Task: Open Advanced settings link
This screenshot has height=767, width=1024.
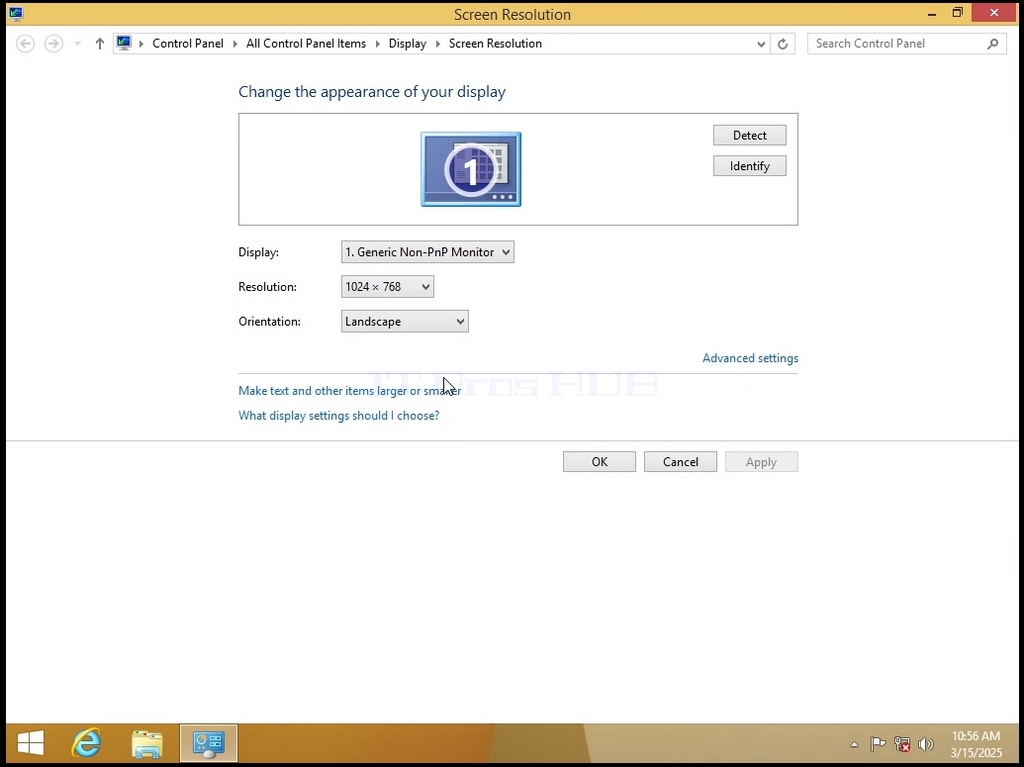Action: pyautogui.click(x=750, y=358)
